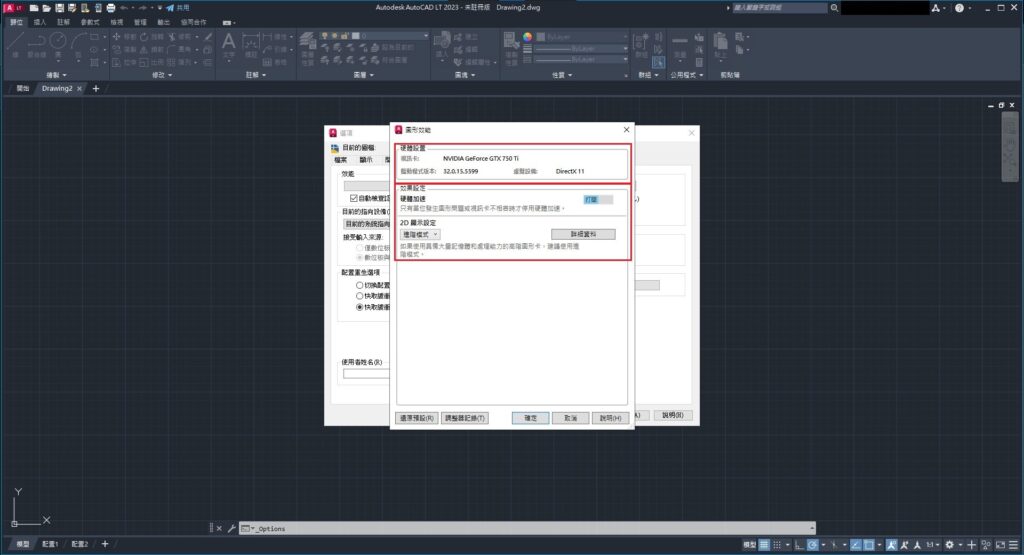Click the customization gear icon in status bar
1024x555 pixels.
949,544
